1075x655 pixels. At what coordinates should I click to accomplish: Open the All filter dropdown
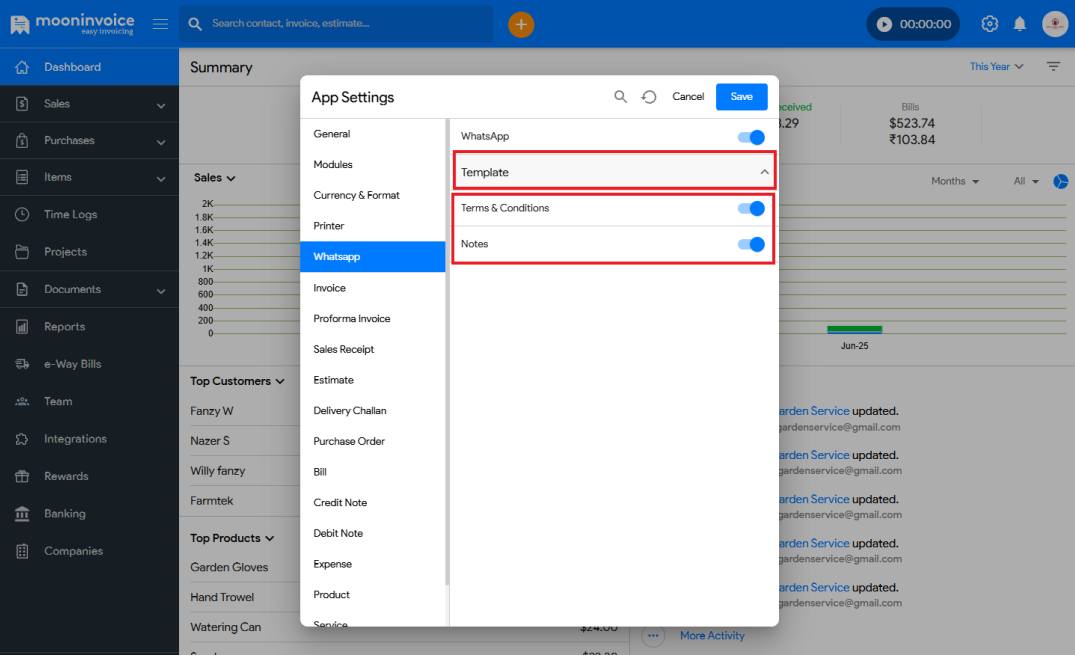[1026, 181]
